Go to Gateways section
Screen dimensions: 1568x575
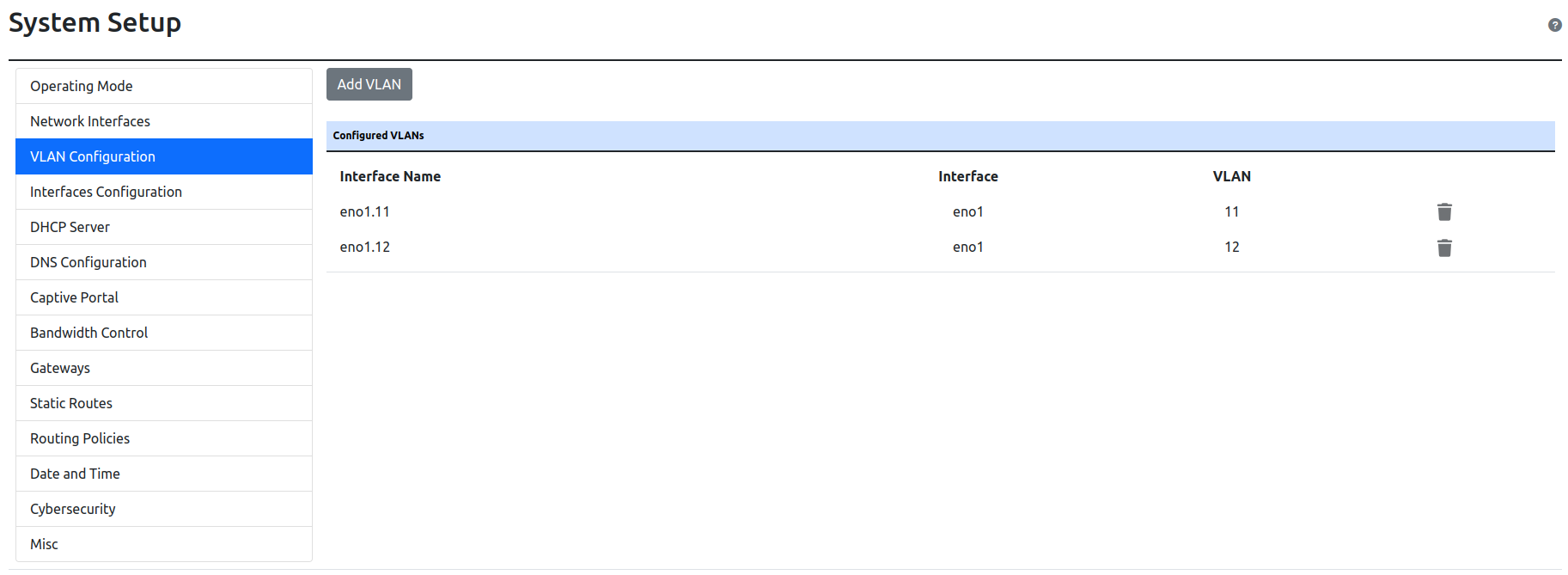59,368
